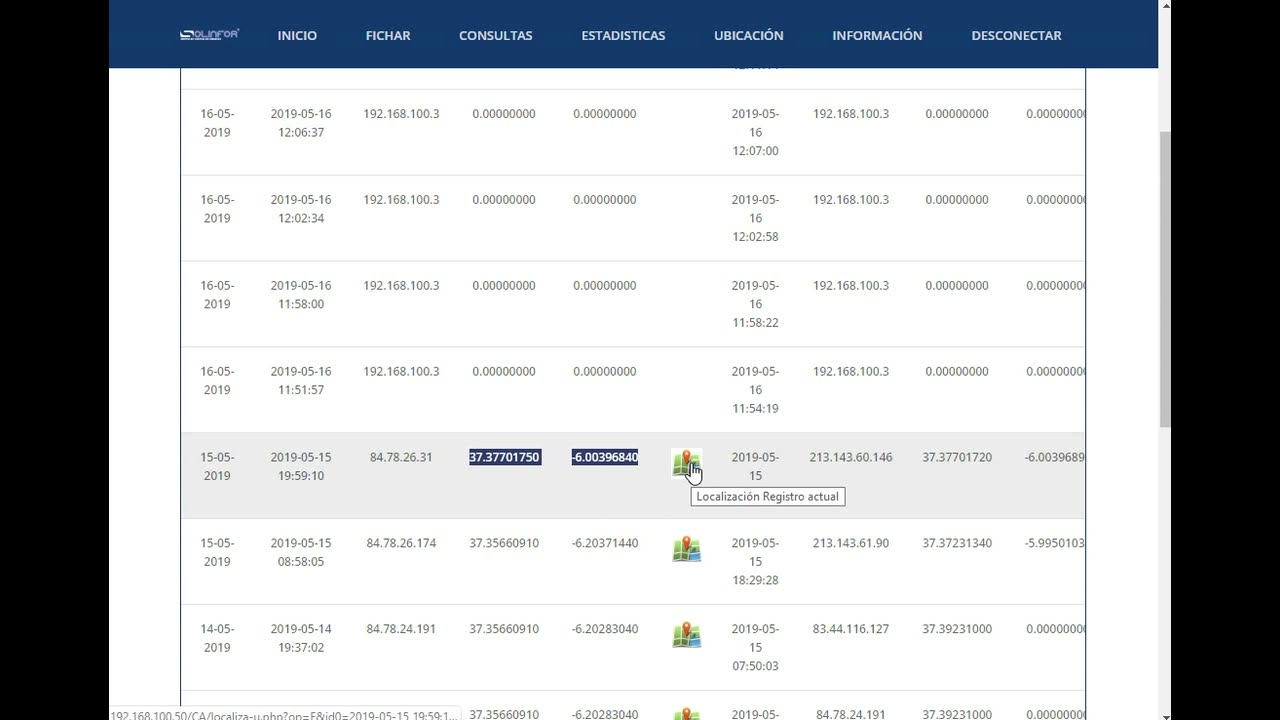Click the Solinfor logo

(209, 35)
